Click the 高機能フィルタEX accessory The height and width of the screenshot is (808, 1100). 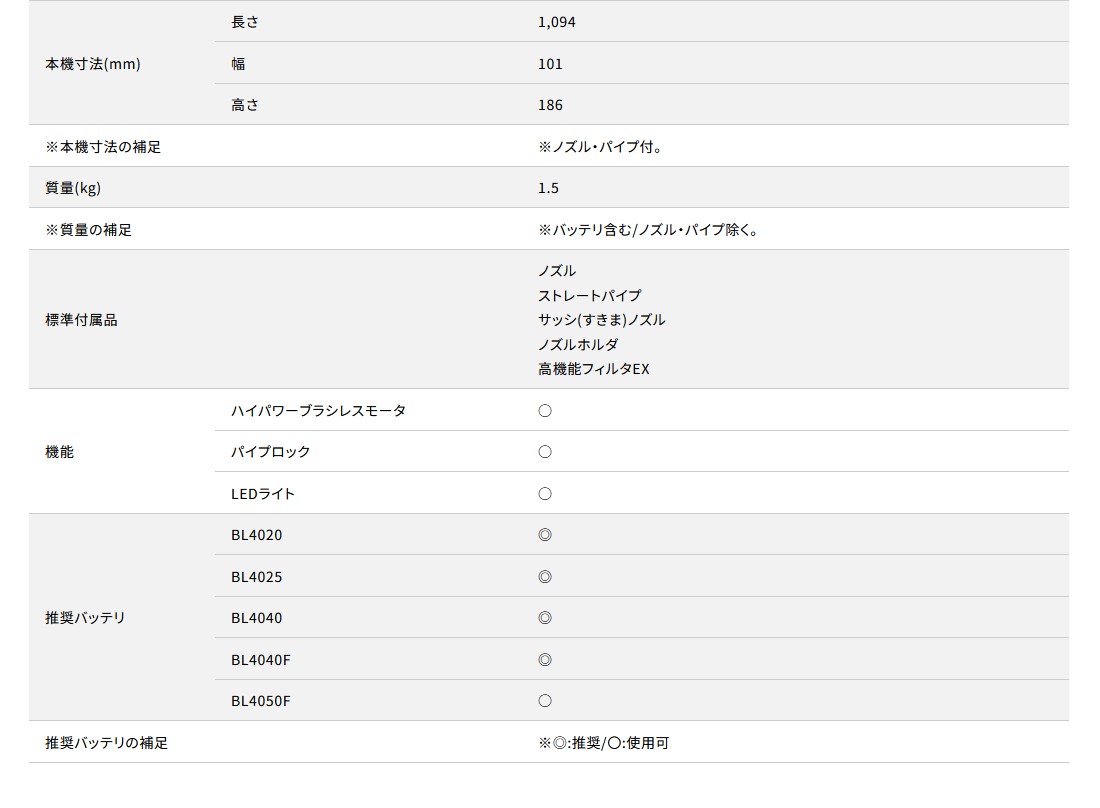point(594,369)
